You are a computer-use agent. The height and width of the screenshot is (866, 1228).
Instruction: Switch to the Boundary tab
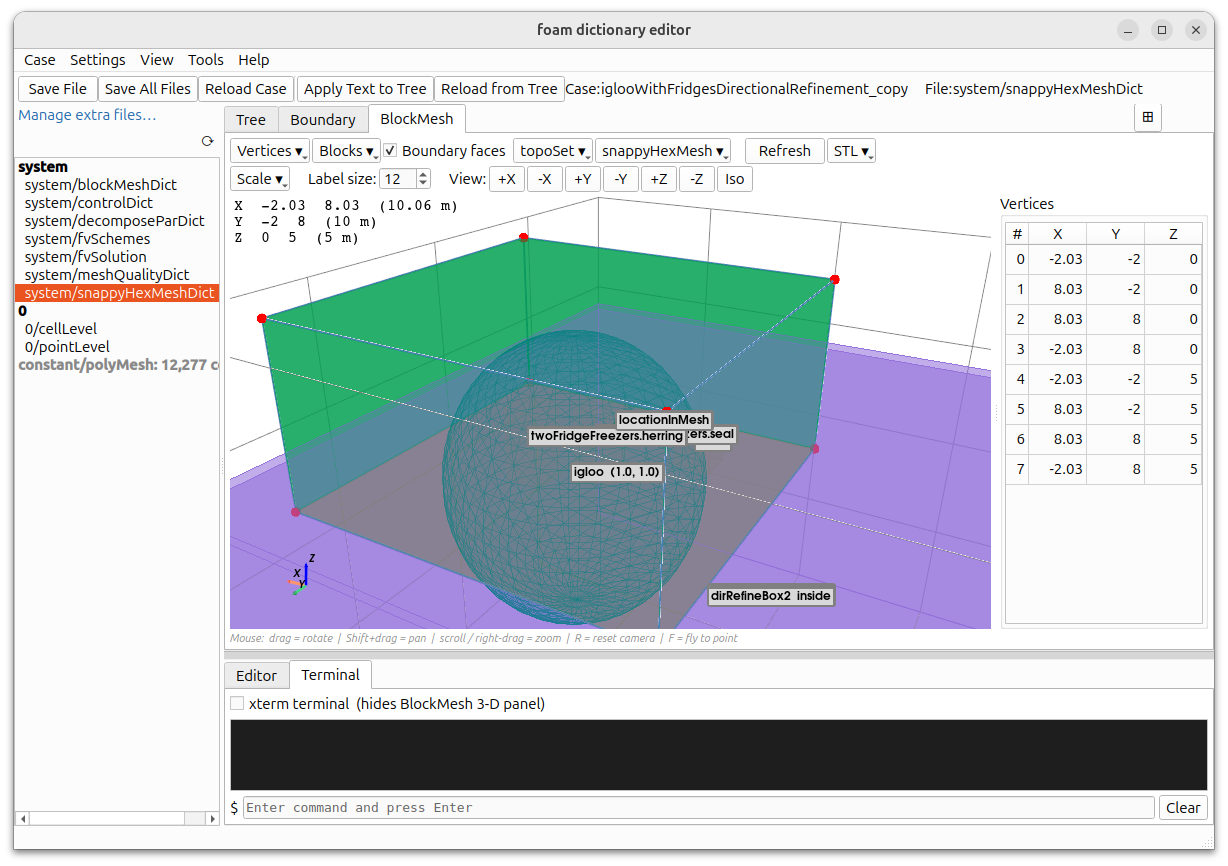click(x=323, y=120)
